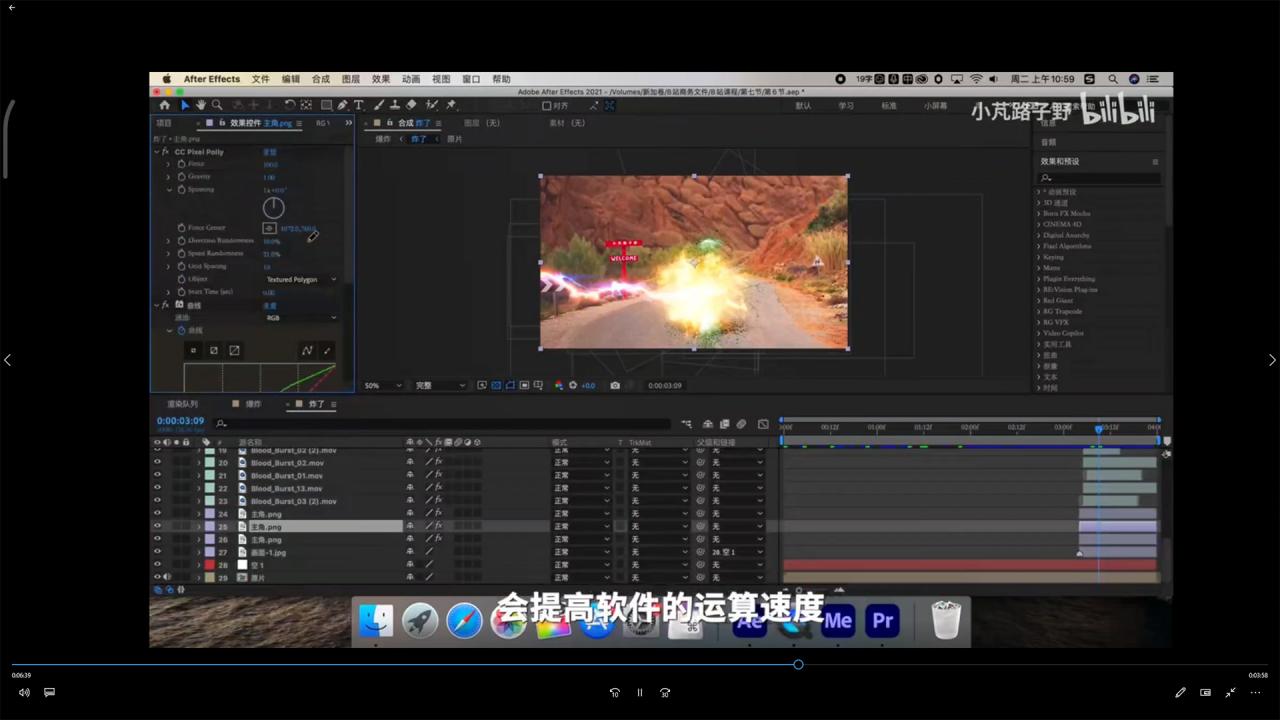Click the Spotlight search icon in menu bar
1280x720 pixels.
[1114, 79]
